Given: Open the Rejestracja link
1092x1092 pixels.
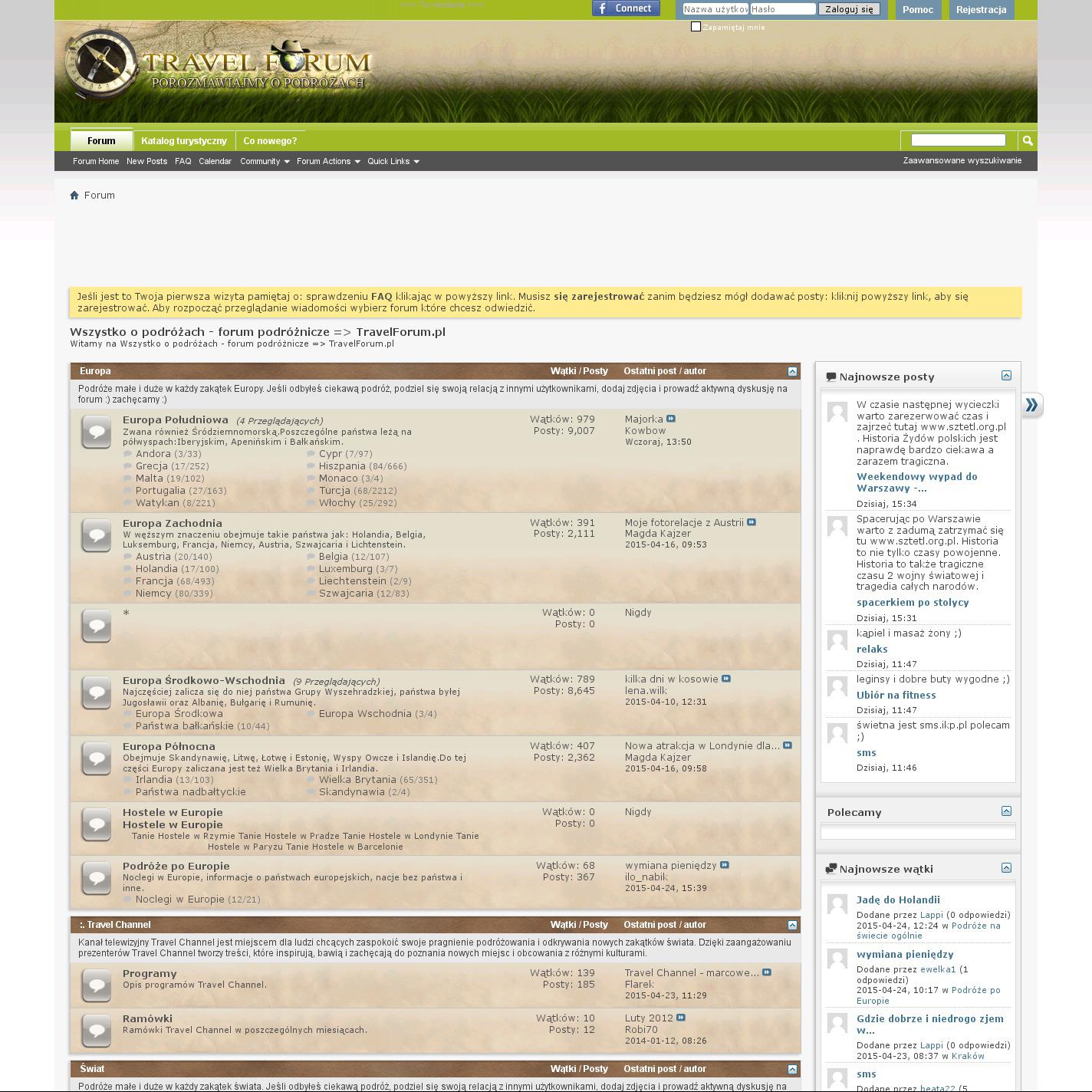Looking at the screenshot, I should (981, 10).
